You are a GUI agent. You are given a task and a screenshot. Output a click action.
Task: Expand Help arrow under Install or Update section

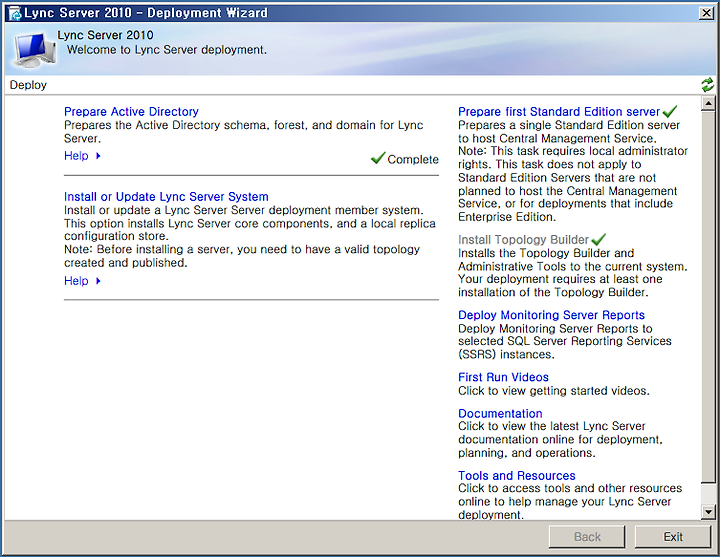[x=98, y=281]
